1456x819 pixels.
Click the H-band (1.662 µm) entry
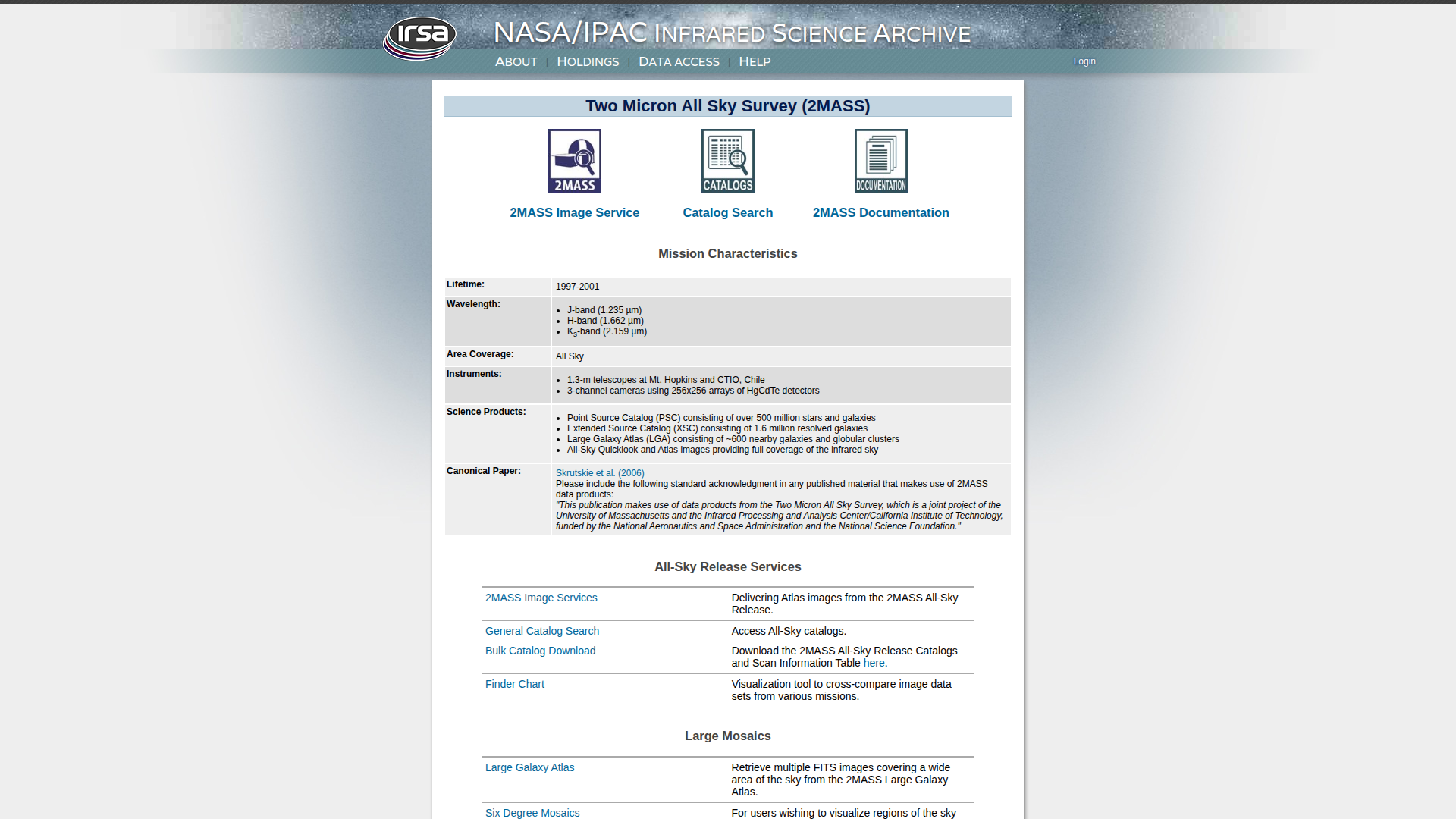605,321
